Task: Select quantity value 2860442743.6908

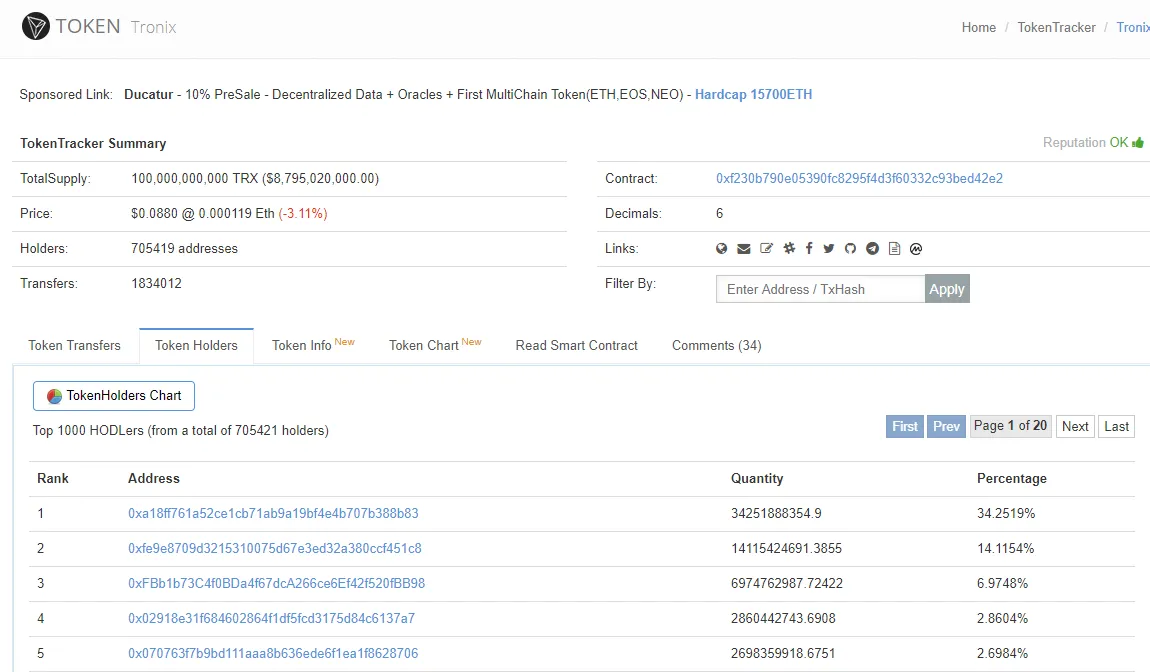Action: coord(783,618)
